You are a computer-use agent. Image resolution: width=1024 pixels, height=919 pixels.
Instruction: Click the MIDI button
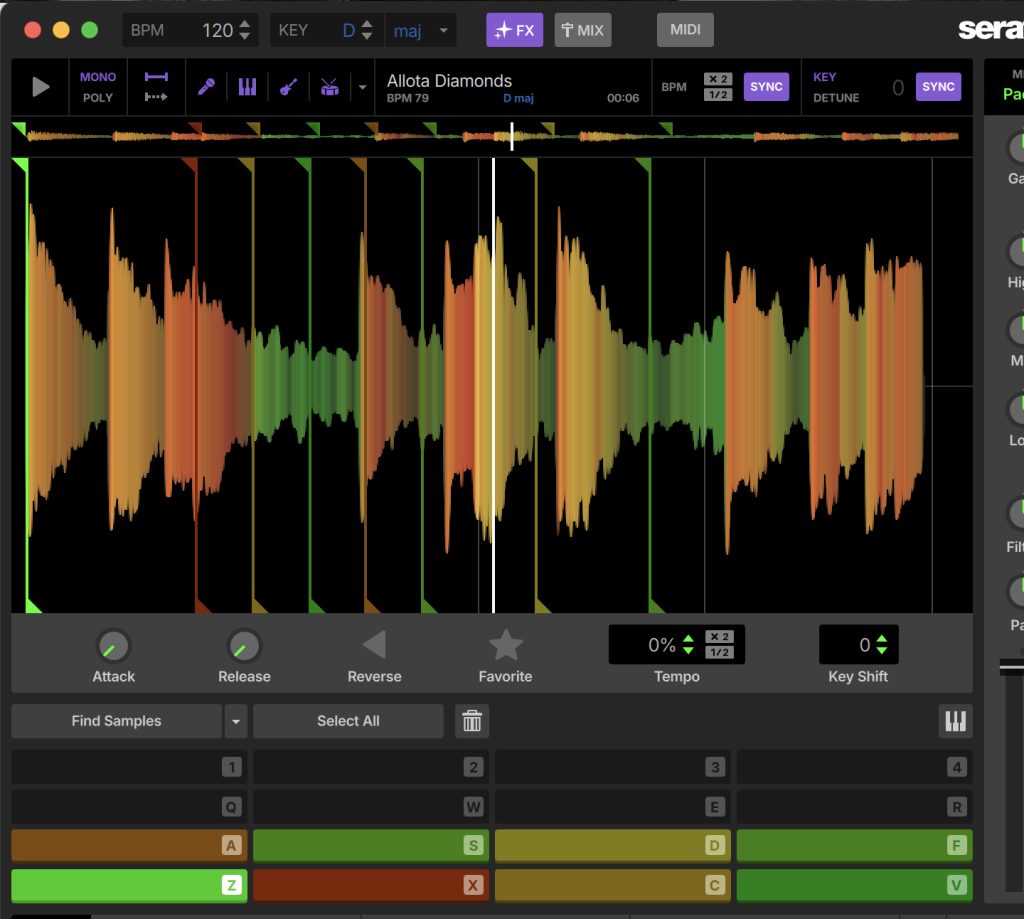(685, 30)
